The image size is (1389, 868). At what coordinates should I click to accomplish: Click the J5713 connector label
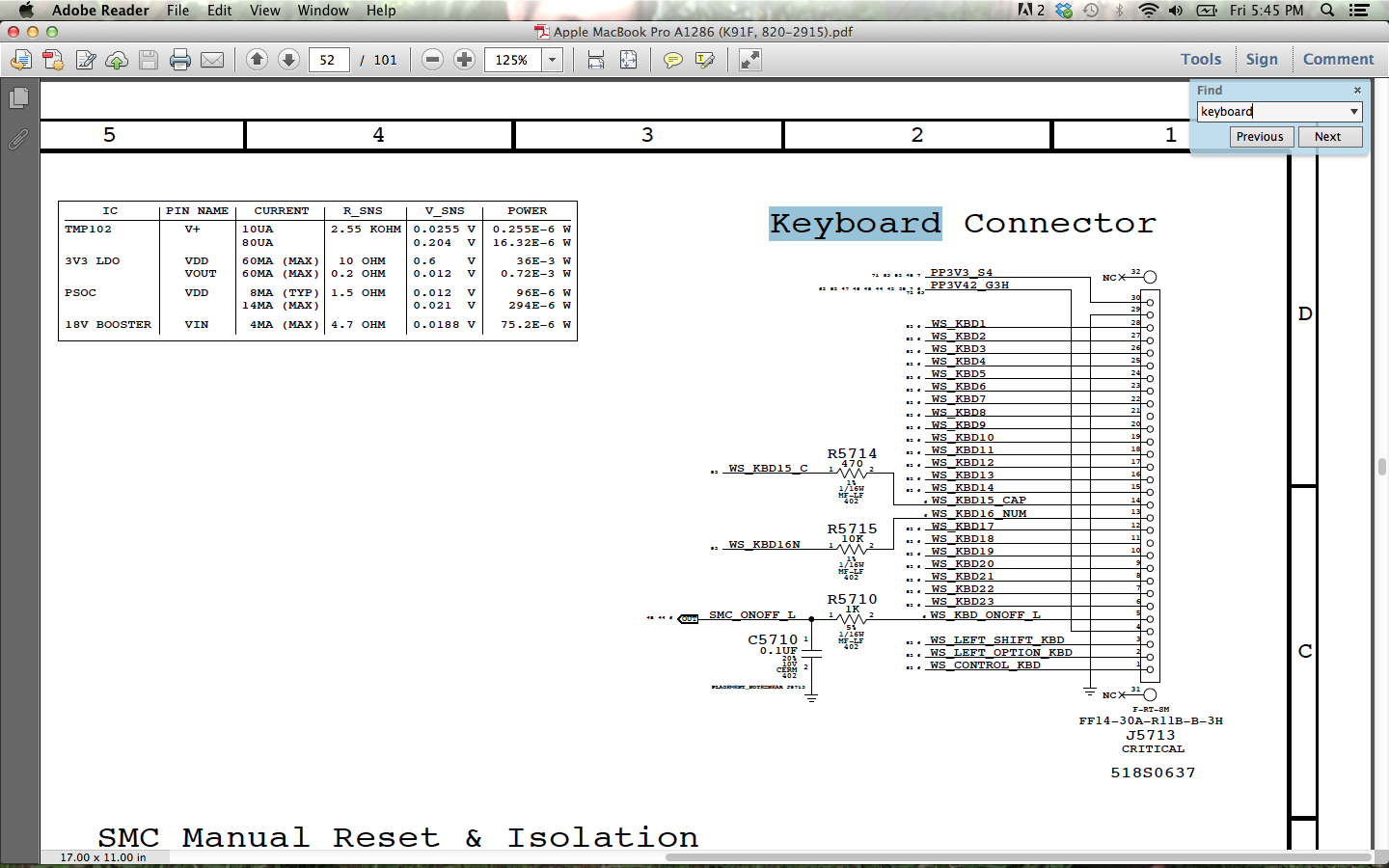(1150, 735)
